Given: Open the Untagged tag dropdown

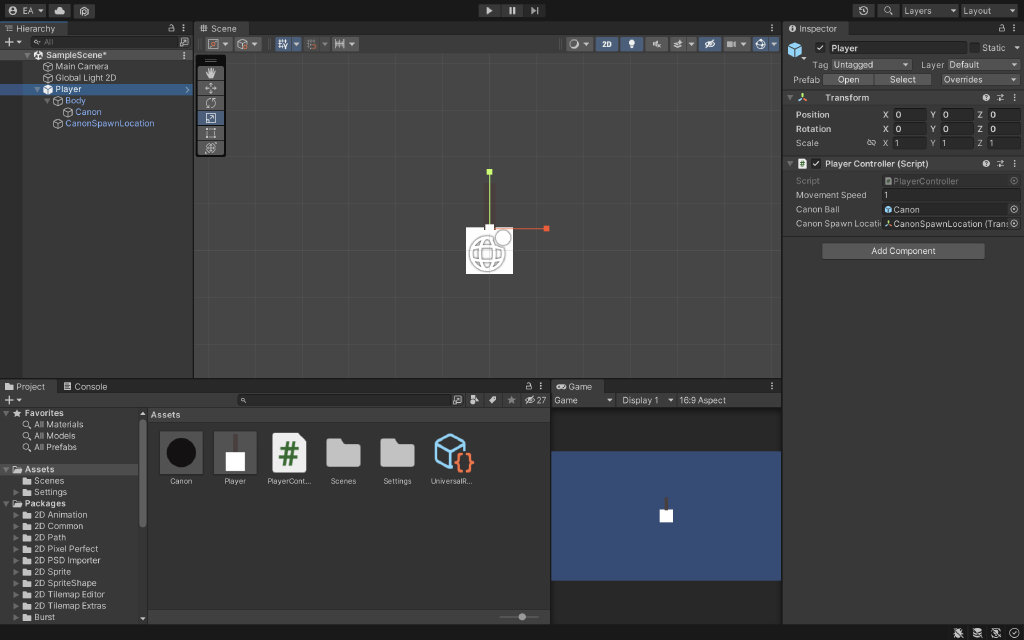Looking at the screenshot, I should 869,63.
